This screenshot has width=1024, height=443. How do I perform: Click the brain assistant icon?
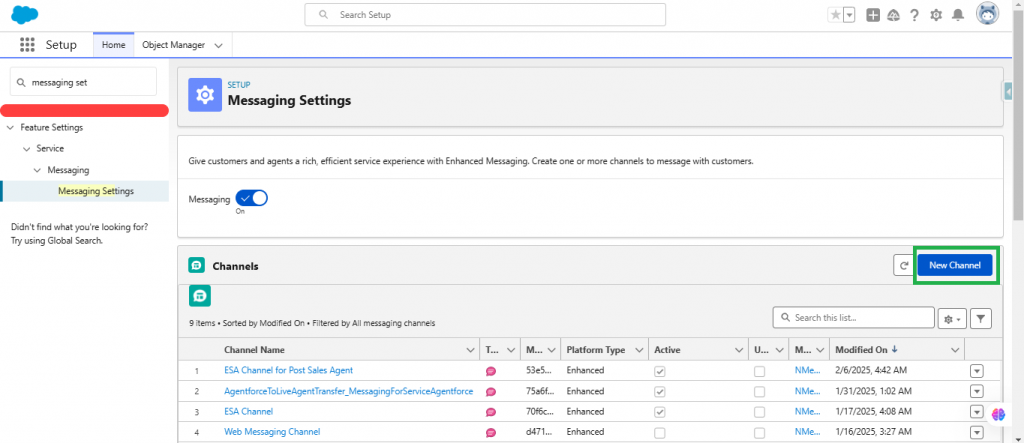[x=999, y=414]
